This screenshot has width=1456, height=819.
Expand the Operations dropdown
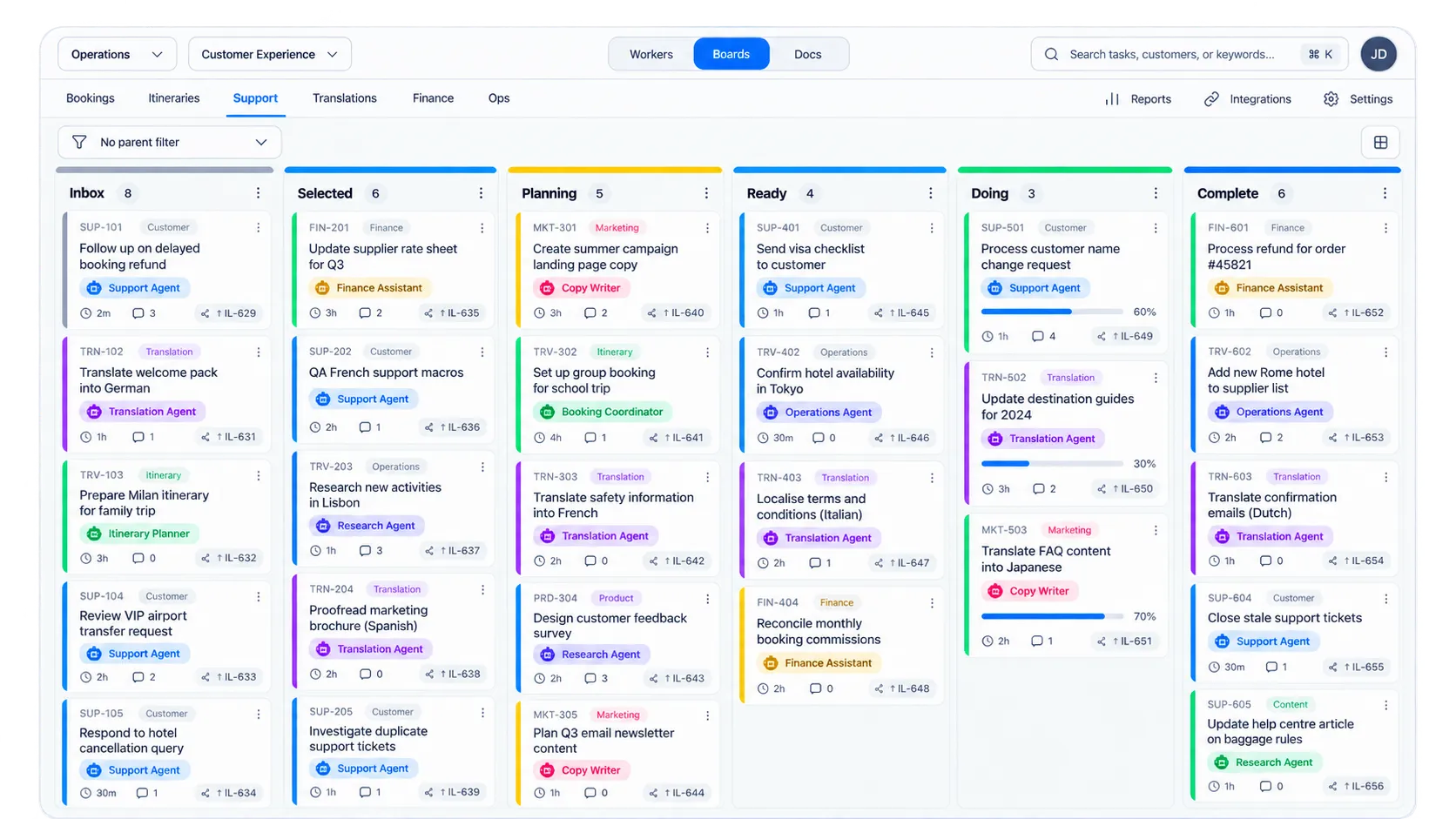click(x=117, y=54)
